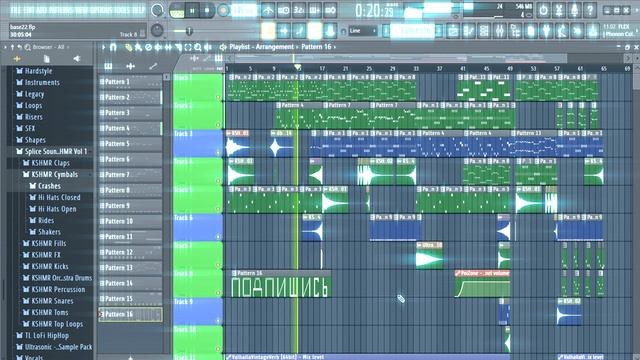Screen dimensions: 640x360
Task: Open the Hi Hats Closed subfolder
Action: [x=55, y=197]
